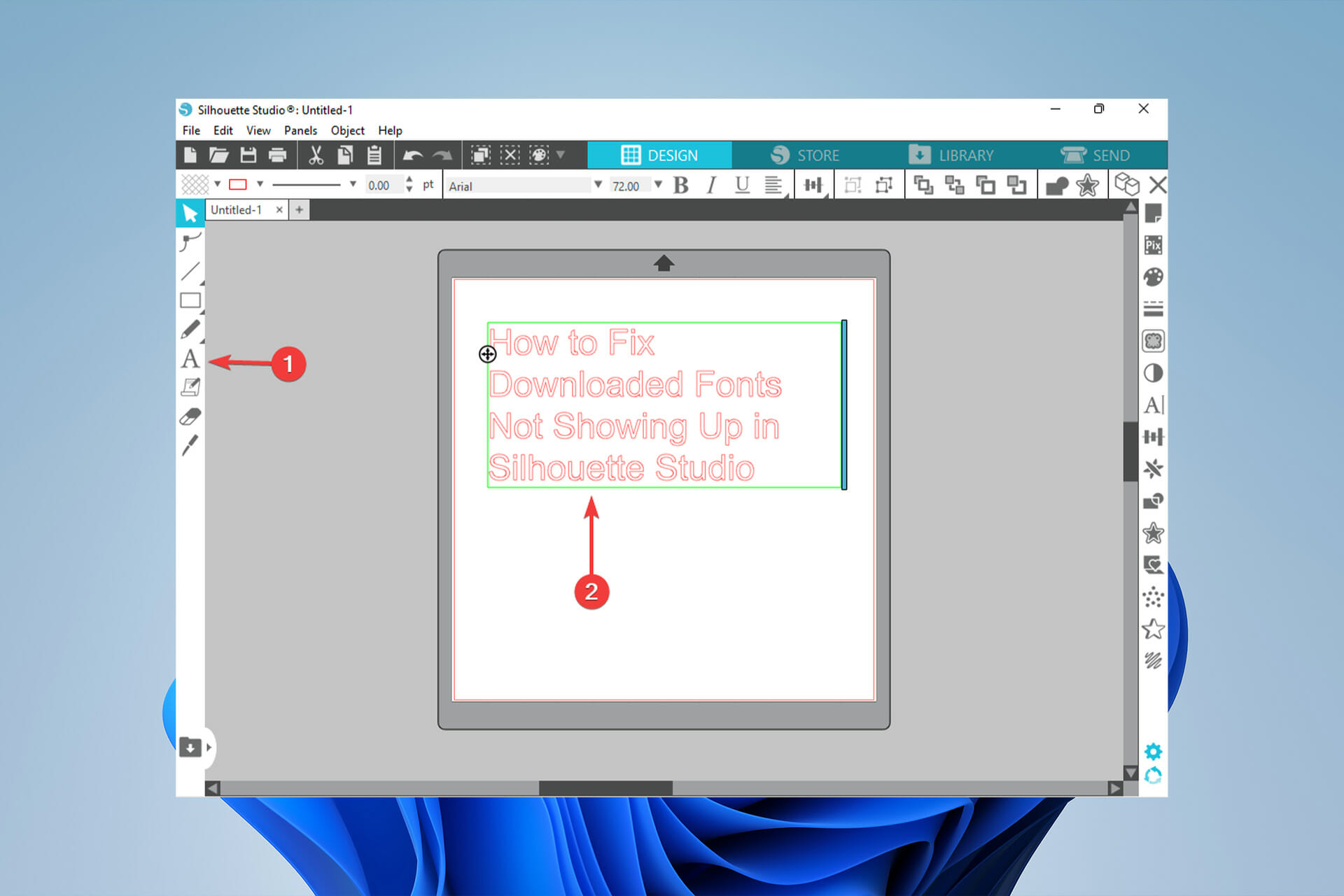Screen dimensions: 1344x896
Task: Click the horizontal scrollbar thumb
Action: 605,788
